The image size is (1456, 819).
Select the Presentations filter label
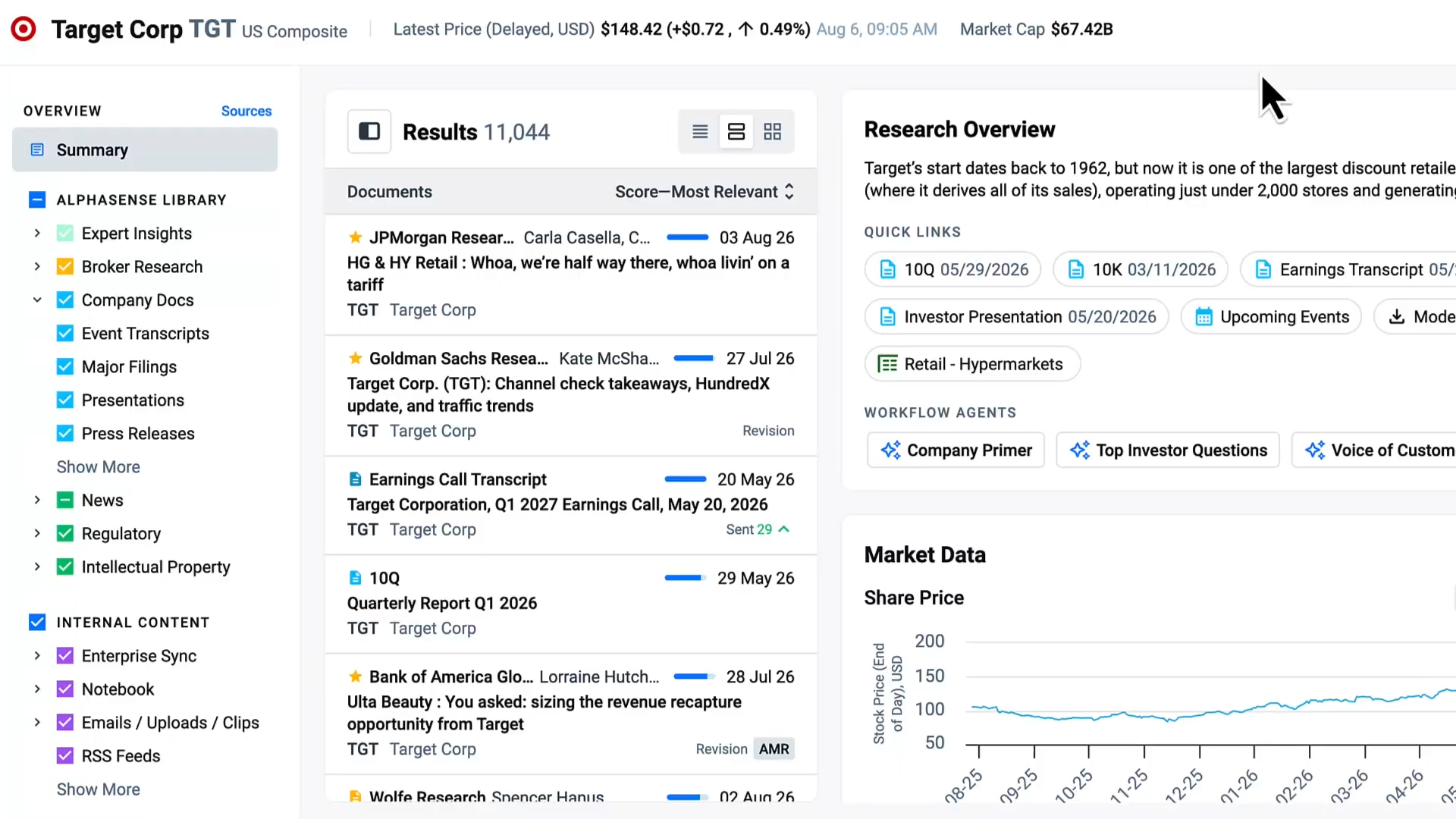133,400
